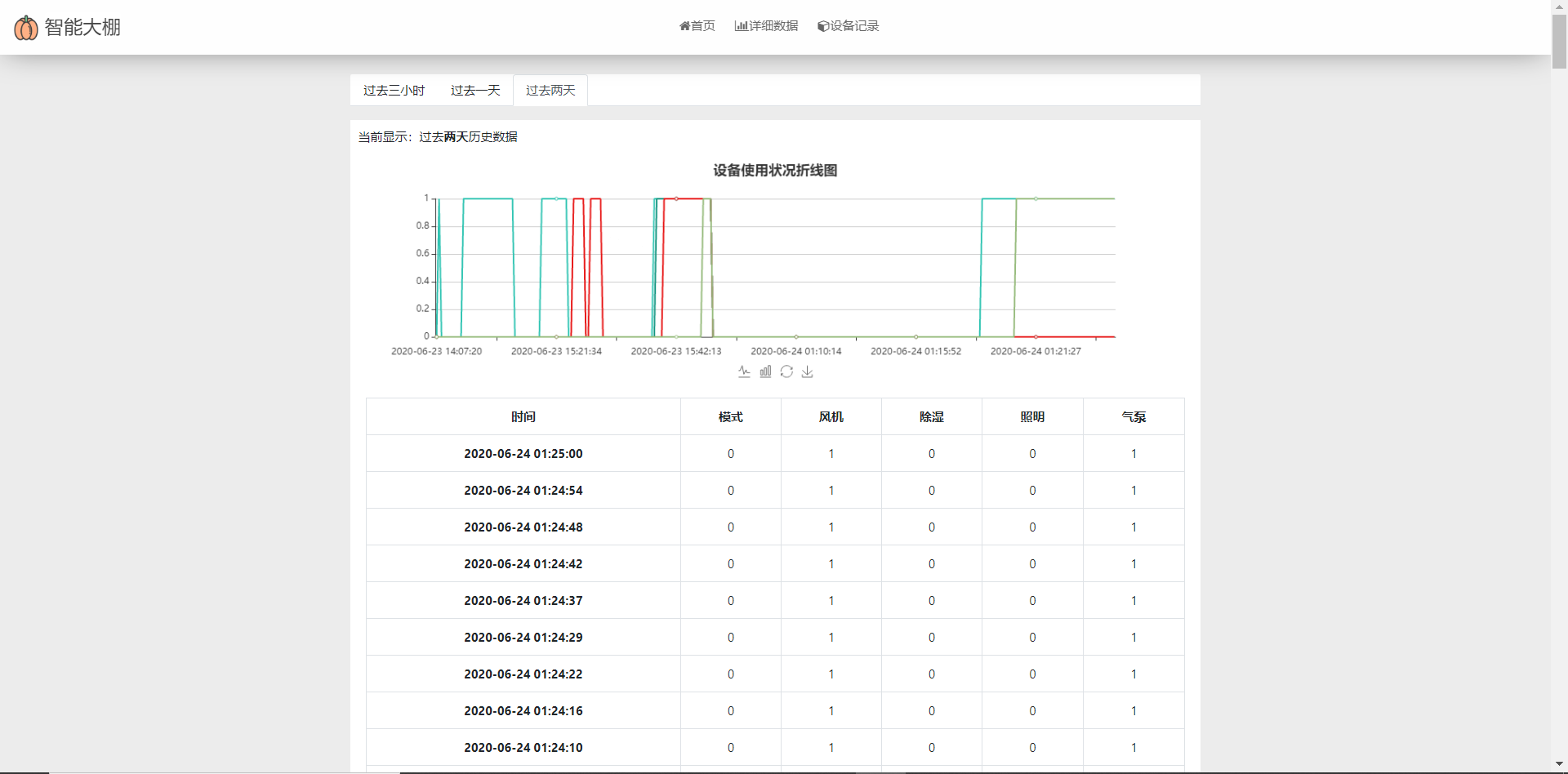The width and height of the screenshot is (1568, 774).
Task: Switch to the 过去一天 tab
Action: click(x=475, y=91)
